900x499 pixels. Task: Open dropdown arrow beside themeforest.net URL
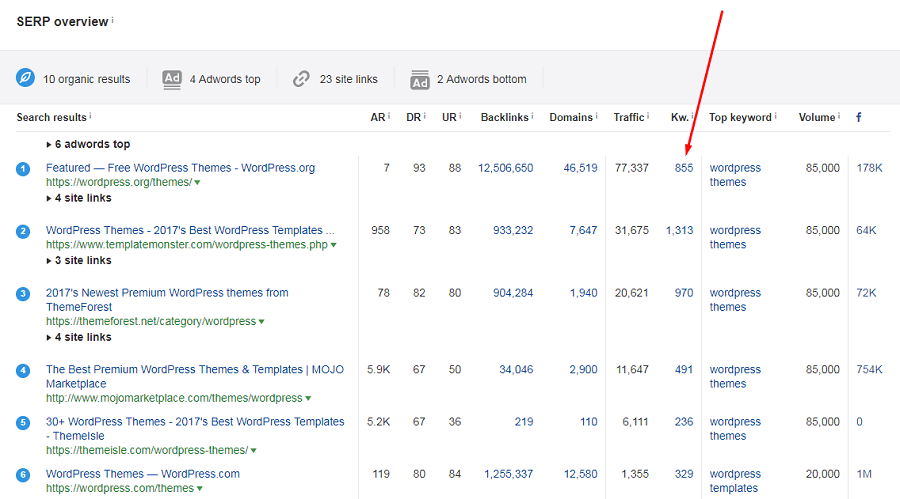click(261, 322)
